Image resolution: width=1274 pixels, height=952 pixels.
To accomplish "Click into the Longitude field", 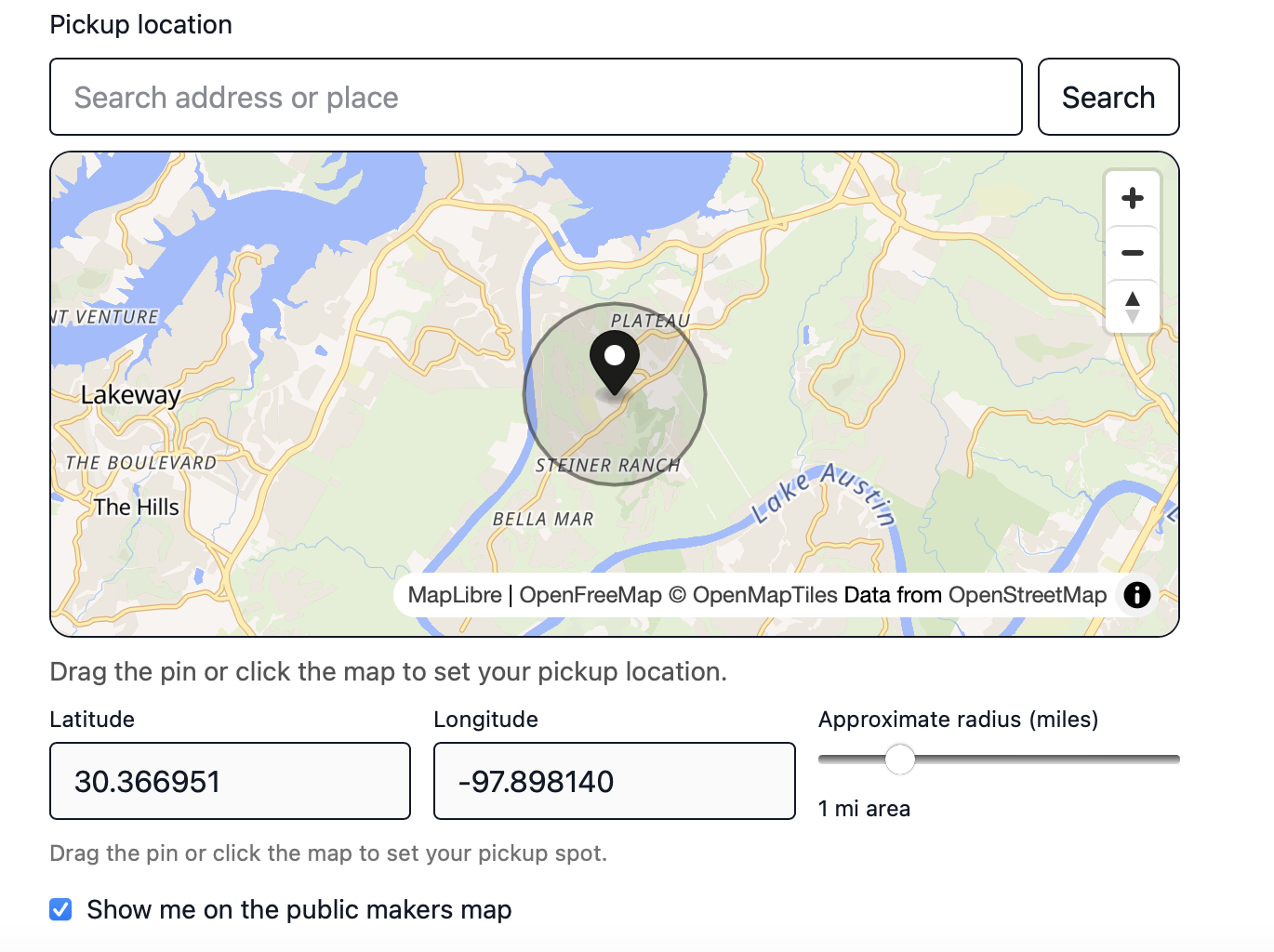I will 614,781.
